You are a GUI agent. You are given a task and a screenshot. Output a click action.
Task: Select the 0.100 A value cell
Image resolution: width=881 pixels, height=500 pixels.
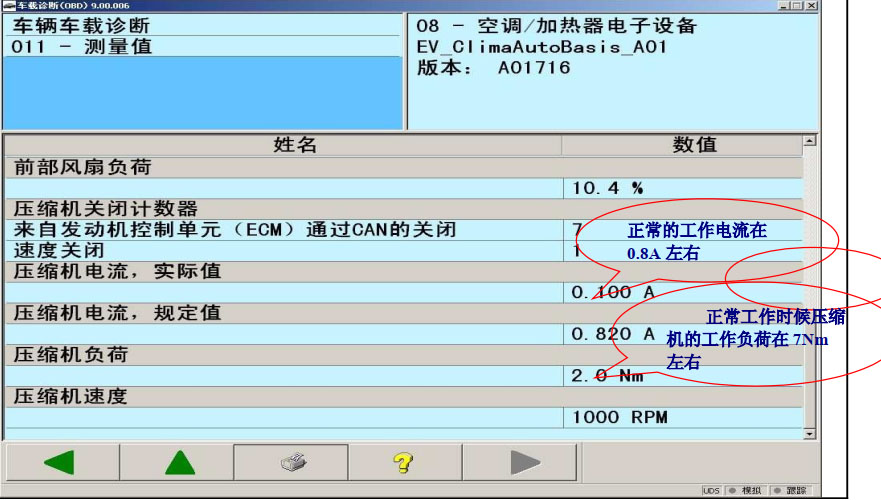[x=683, y=292]
